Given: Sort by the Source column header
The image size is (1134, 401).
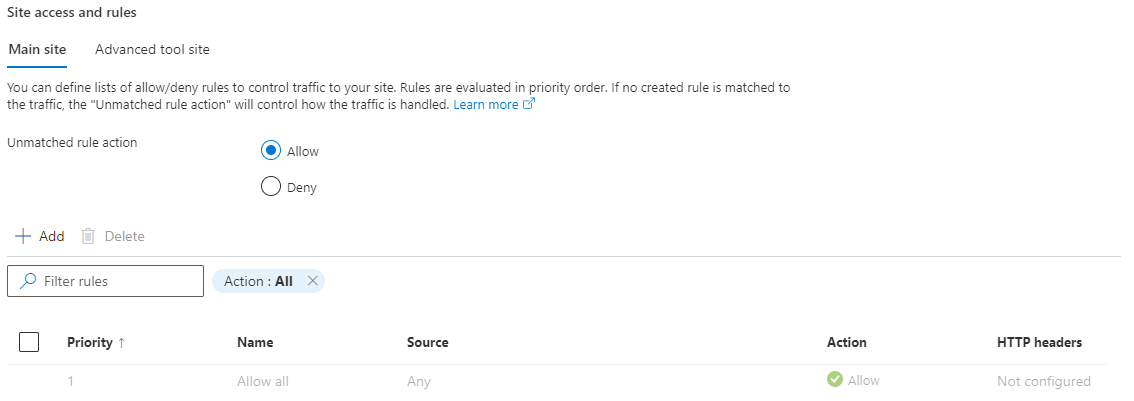Looking at the screenshot, I should pos(427,342).
